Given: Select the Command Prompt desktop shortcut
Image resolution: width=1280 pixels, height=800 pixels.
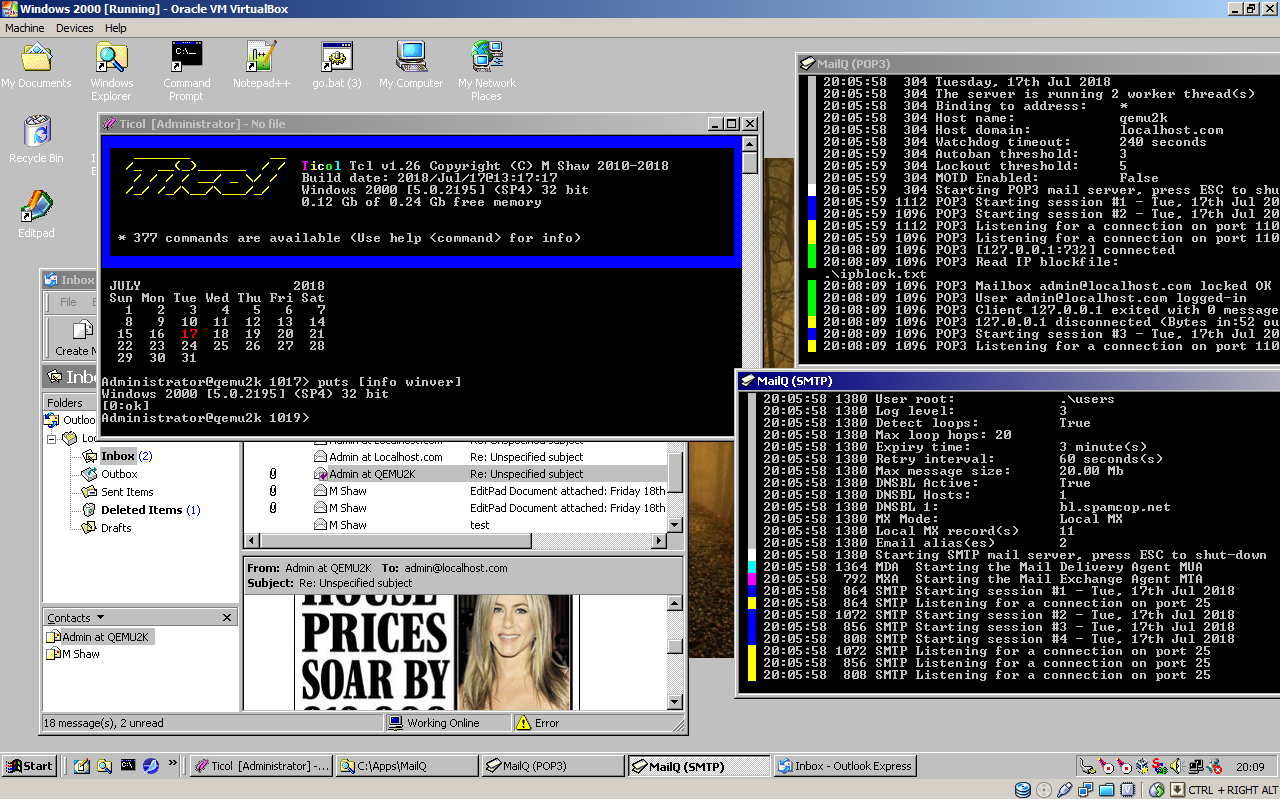Looking at the screenshot, I should [x=187, y=71].
